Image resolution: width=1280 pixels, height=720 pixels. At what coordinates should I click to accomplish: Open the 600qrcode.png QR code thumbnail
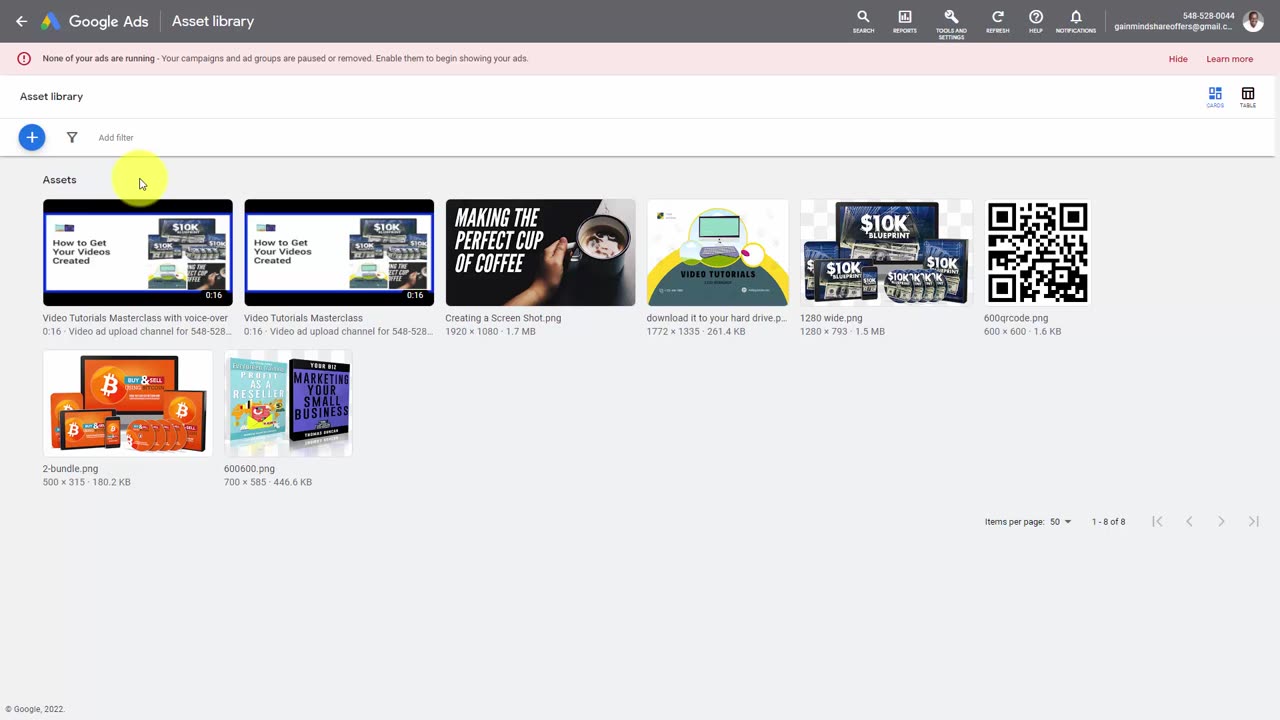coord(1037,252)
